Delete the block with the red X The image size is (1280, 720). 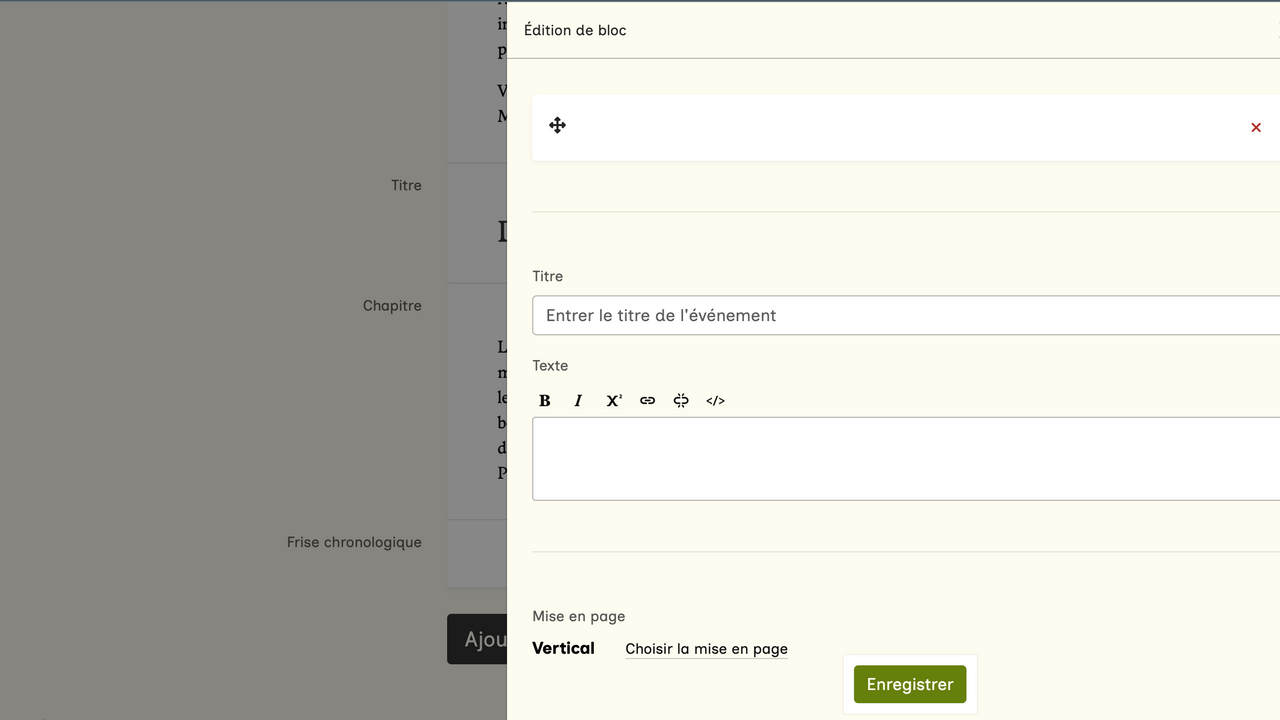1256,127
